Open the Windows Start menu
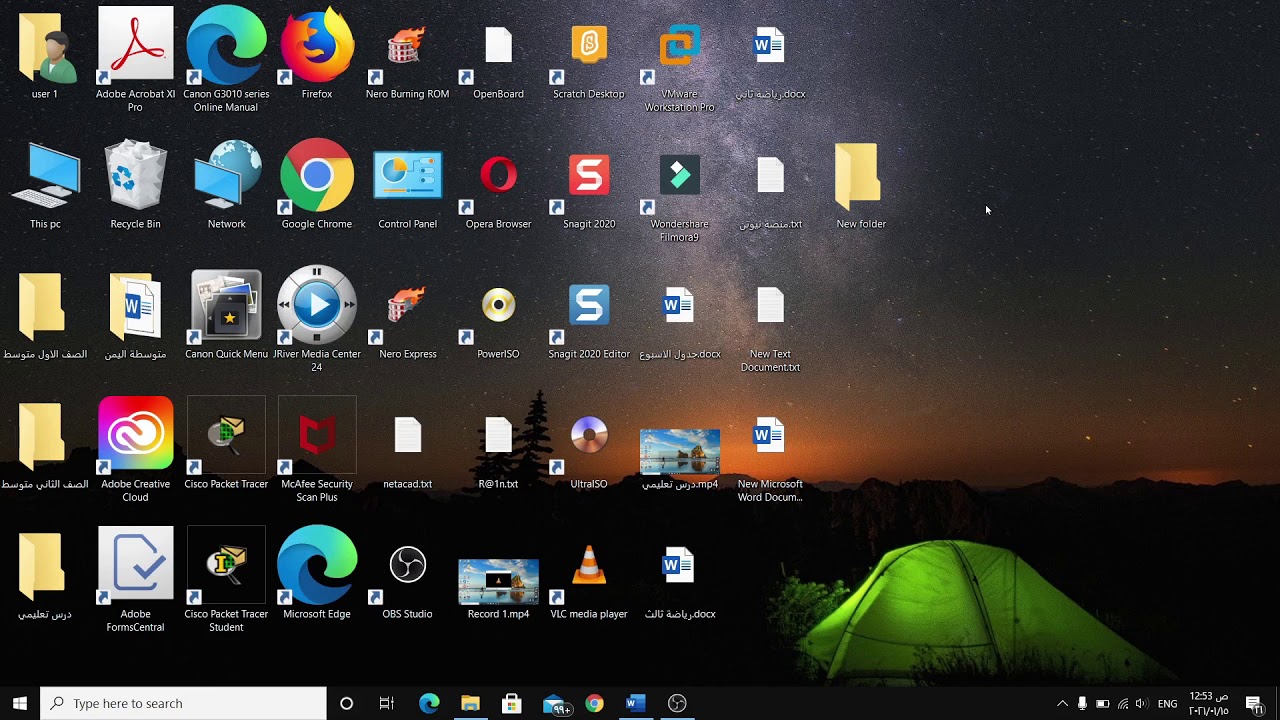Viewport: 1280px width, 720px height. pyautogui.click(x=20, y=703)
